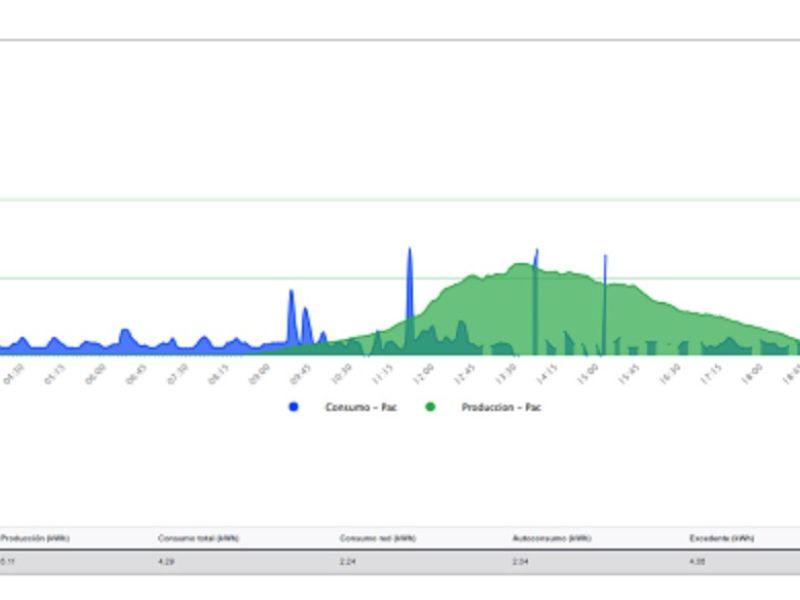This screenshot has height=600, width=800.
Task: Click the 15:00 time axis label
Action: point(588,374)
